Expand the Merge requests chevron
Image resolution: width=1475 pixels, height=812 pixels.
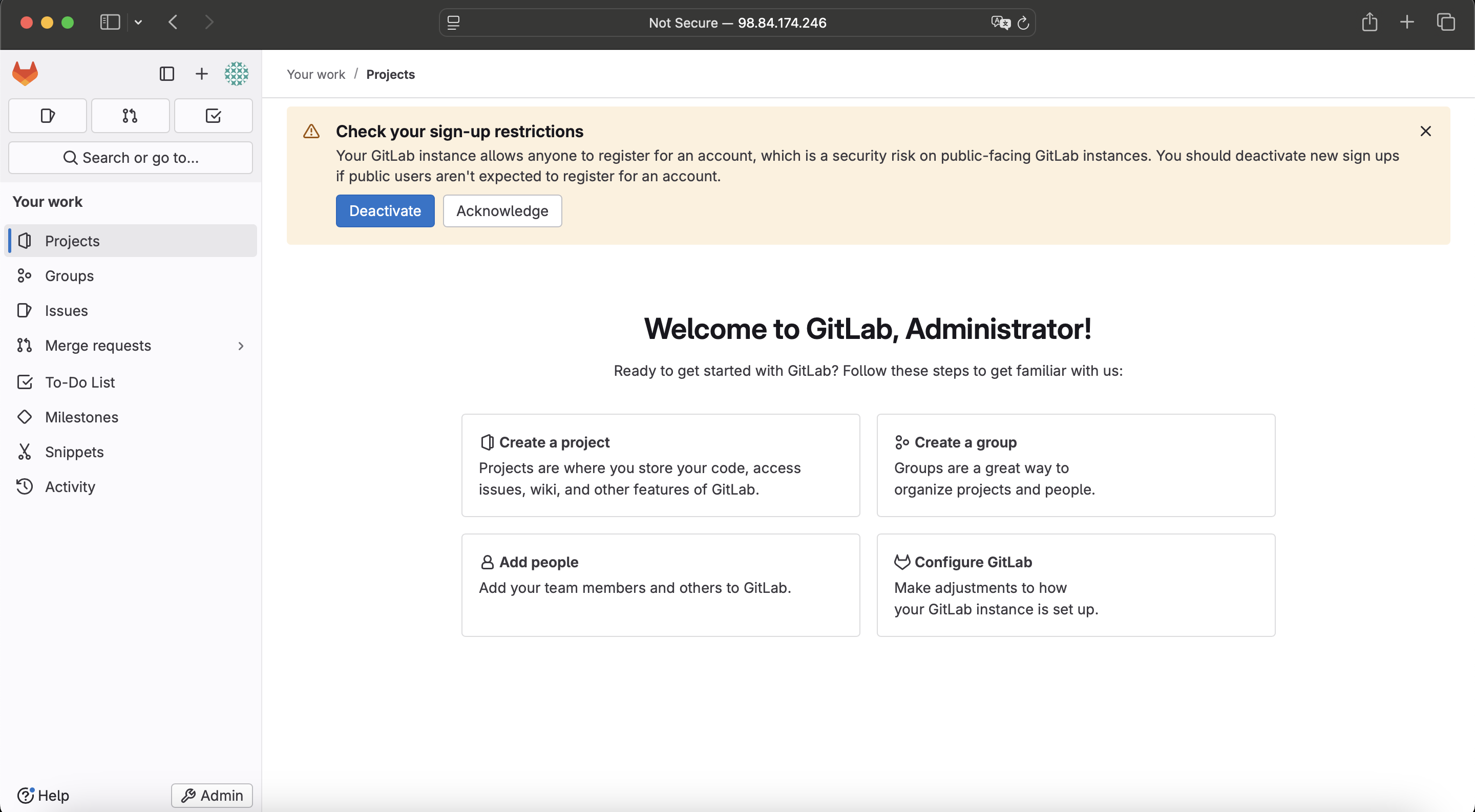pyautogui.click(x=241, y=346)
